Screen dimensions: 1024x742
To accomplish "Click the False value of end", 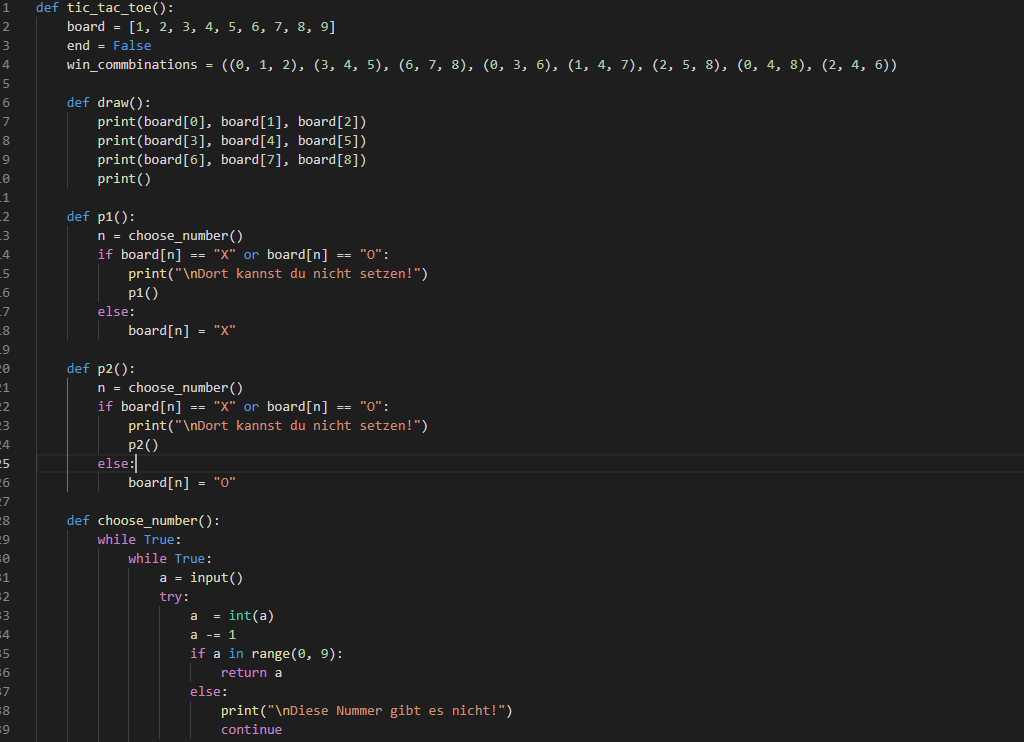I will (132, 45).
